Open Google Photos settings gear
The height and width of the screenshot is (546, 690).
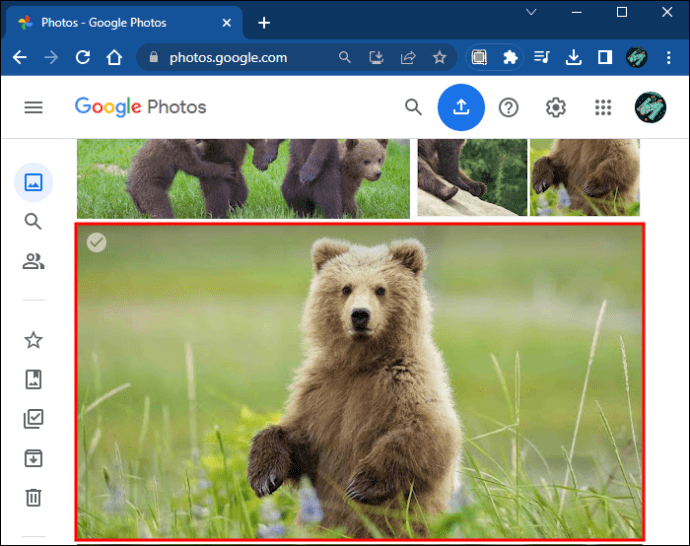556,107
